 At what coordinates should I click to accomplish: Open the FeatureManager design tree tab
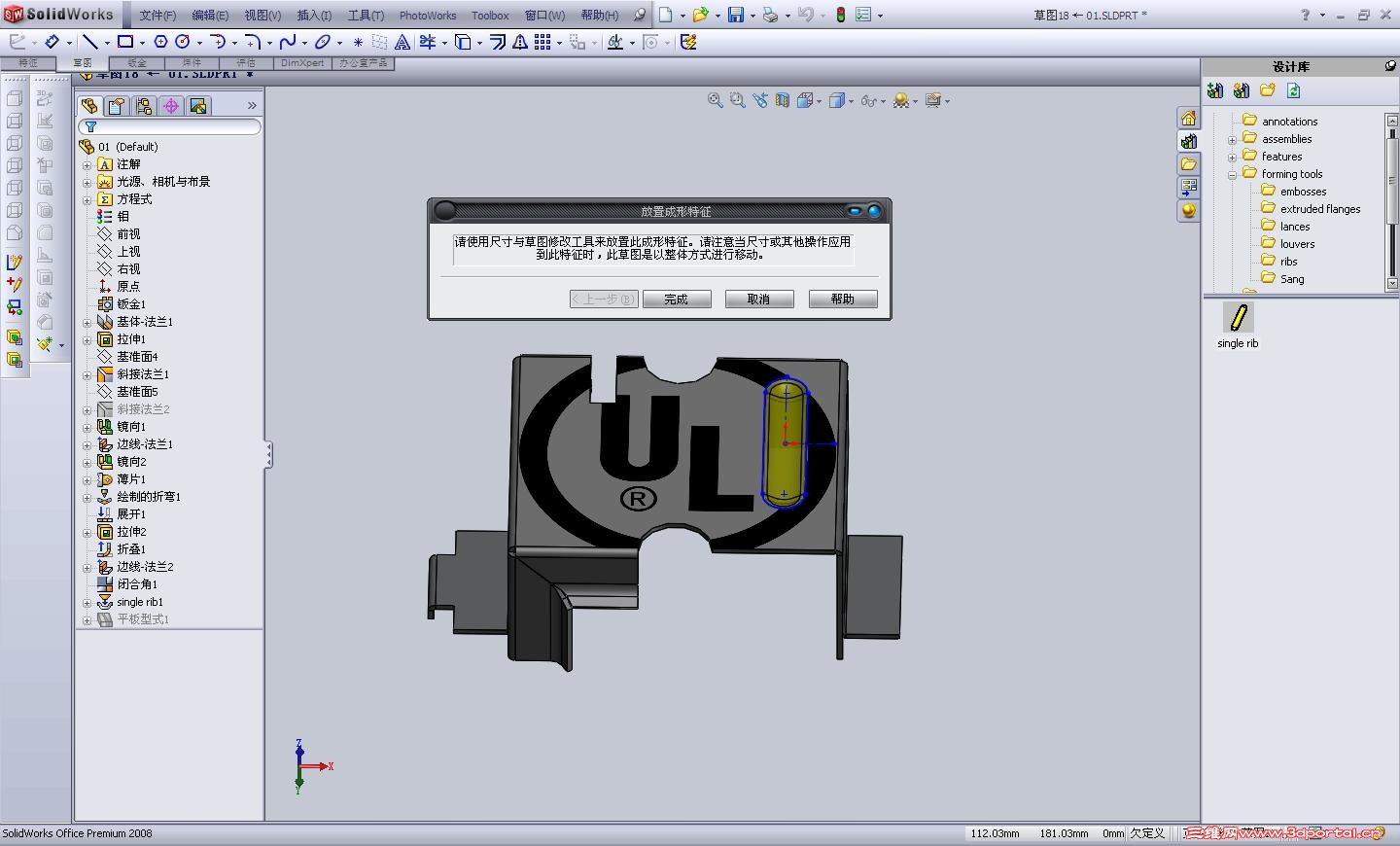pyautogui.click(x=89, y=106)
